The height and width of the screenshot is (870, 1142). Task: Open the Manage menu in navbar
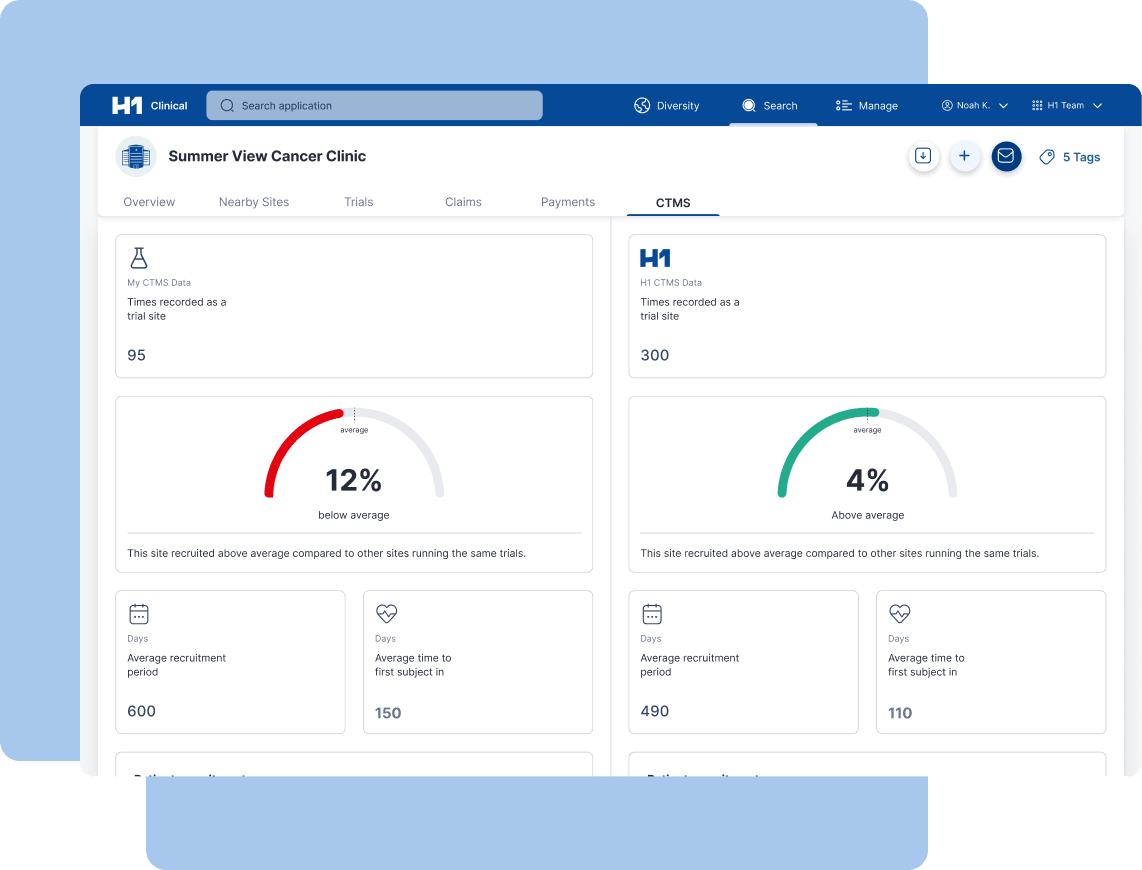867,106
